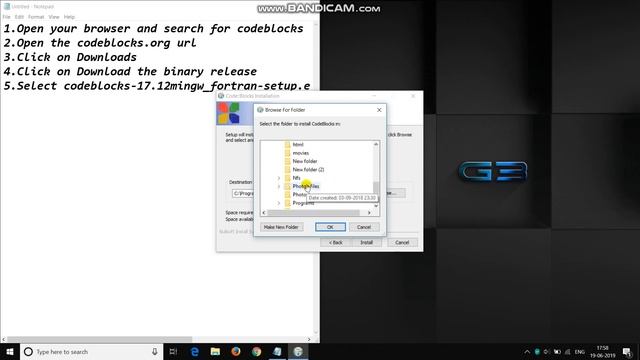Open Notepad Edit menu
Screen dimensions: 640x360
coord(19,17)
